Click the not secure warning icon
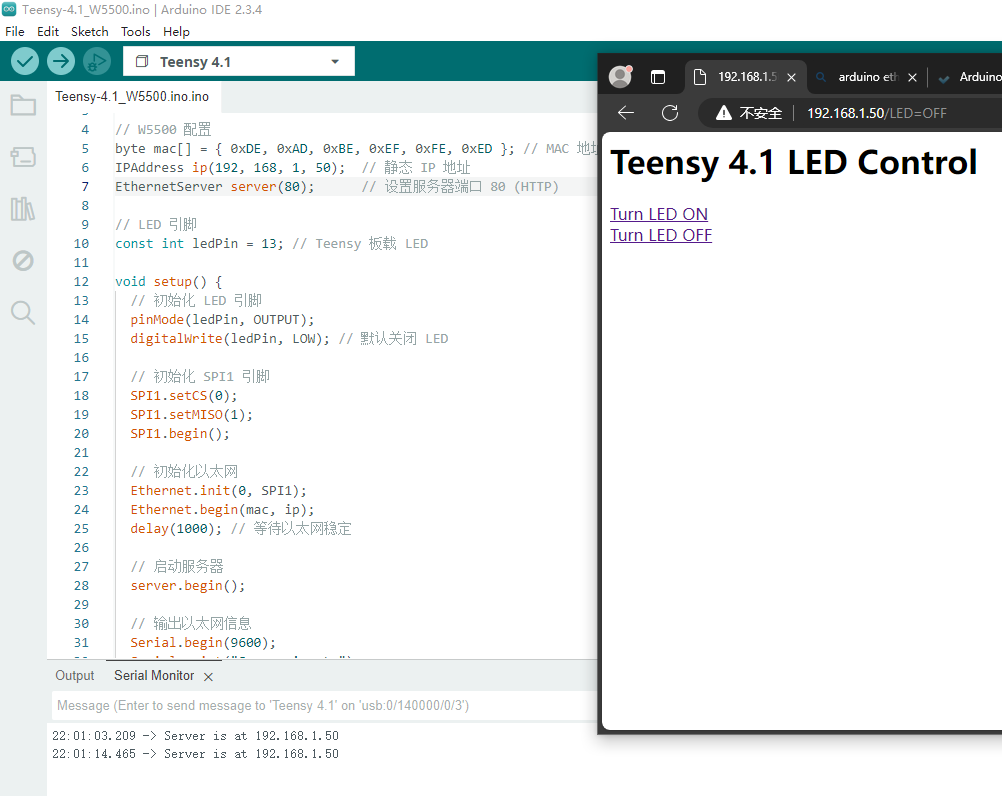1002x796 pixels. tap(723, 113)
